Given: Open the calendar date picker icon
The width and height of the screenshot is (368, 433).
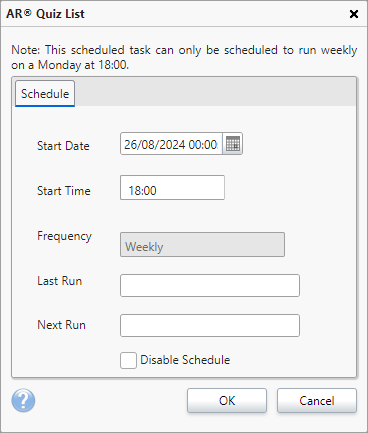Looking at the screenshot, I should coord(233,144).
